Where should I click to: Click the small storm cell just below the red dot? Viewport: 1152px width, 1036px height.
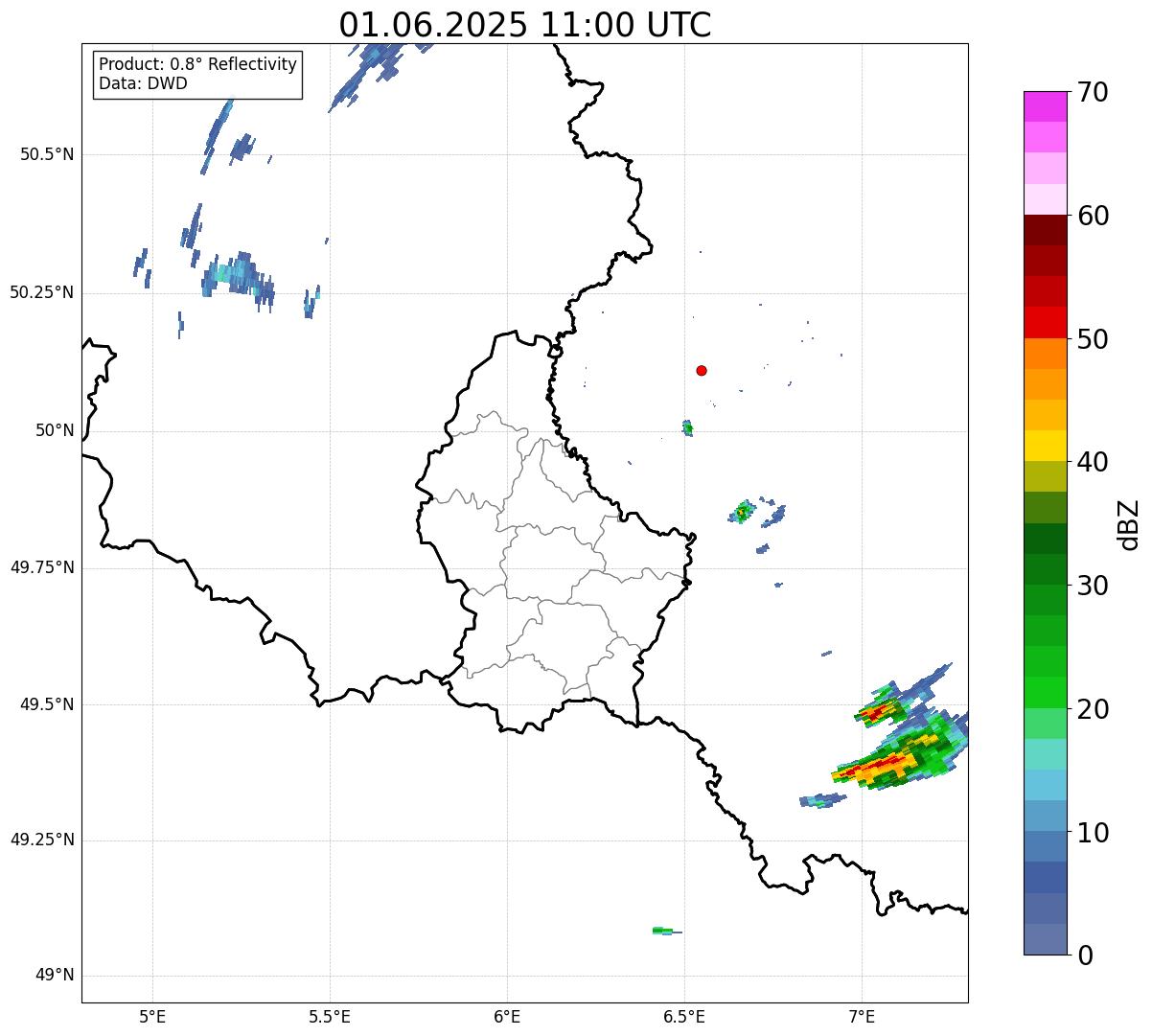[x=687, y=427]
